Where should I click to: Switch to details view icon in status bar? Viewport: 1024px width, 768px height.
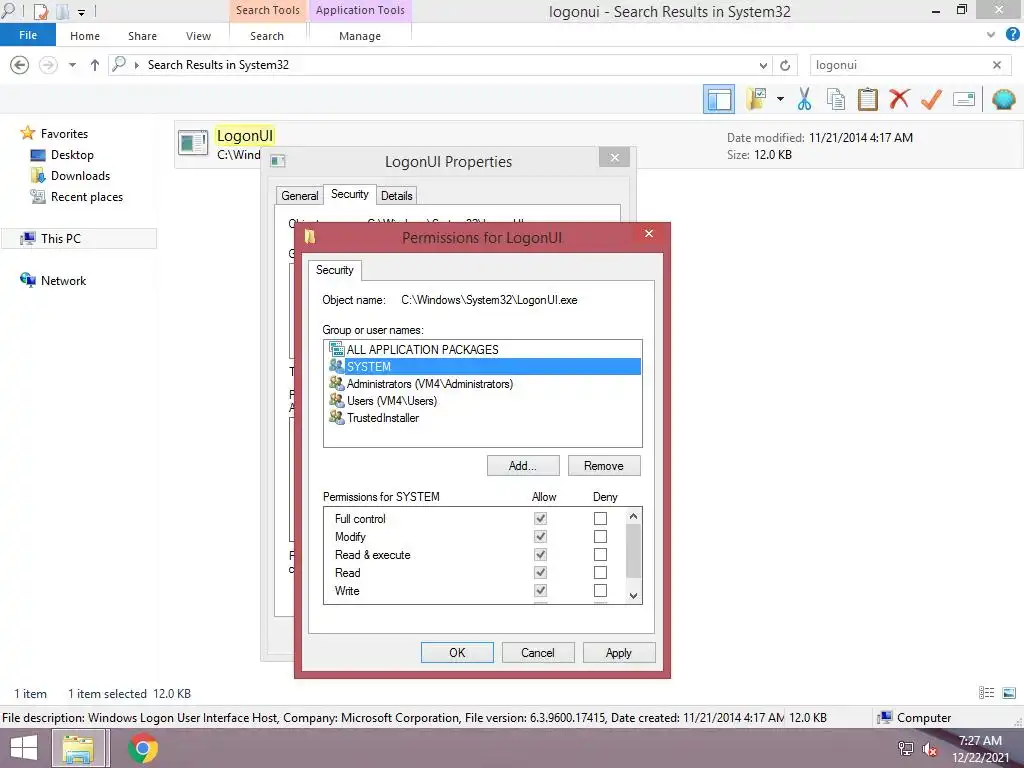(x=986, y=693)
